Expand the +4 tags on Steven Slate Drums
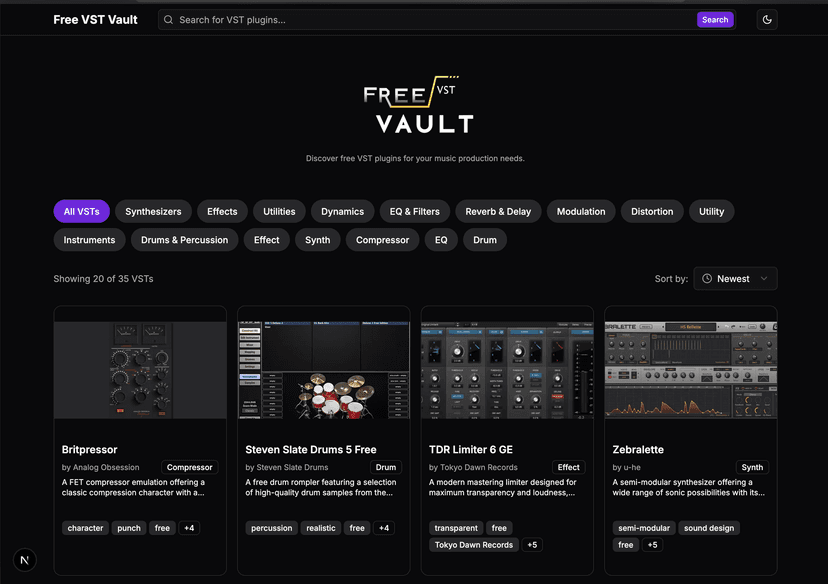Image resolution: width=828 pixels, height=584 pixels. (384, 528)
